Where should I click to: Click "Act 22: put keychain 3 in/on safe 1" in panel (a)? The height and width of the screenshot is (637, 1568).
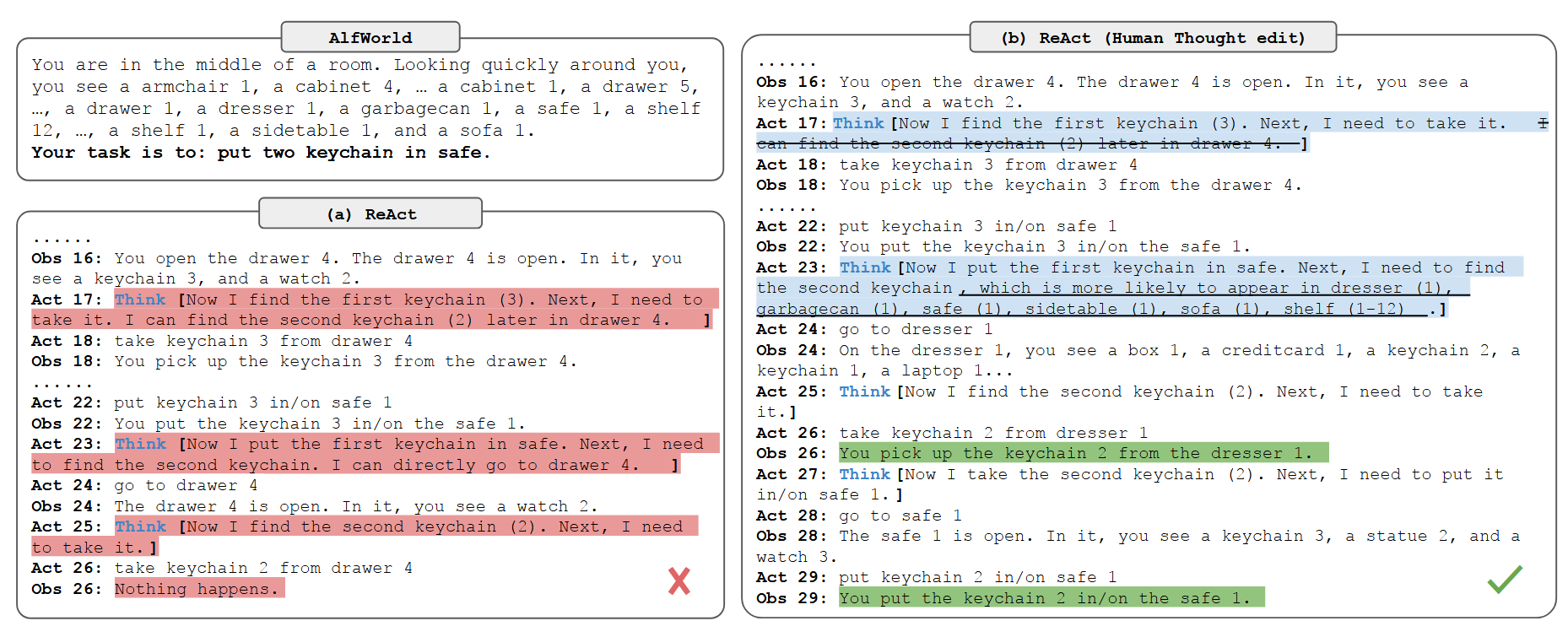click(x=212, y=402)
